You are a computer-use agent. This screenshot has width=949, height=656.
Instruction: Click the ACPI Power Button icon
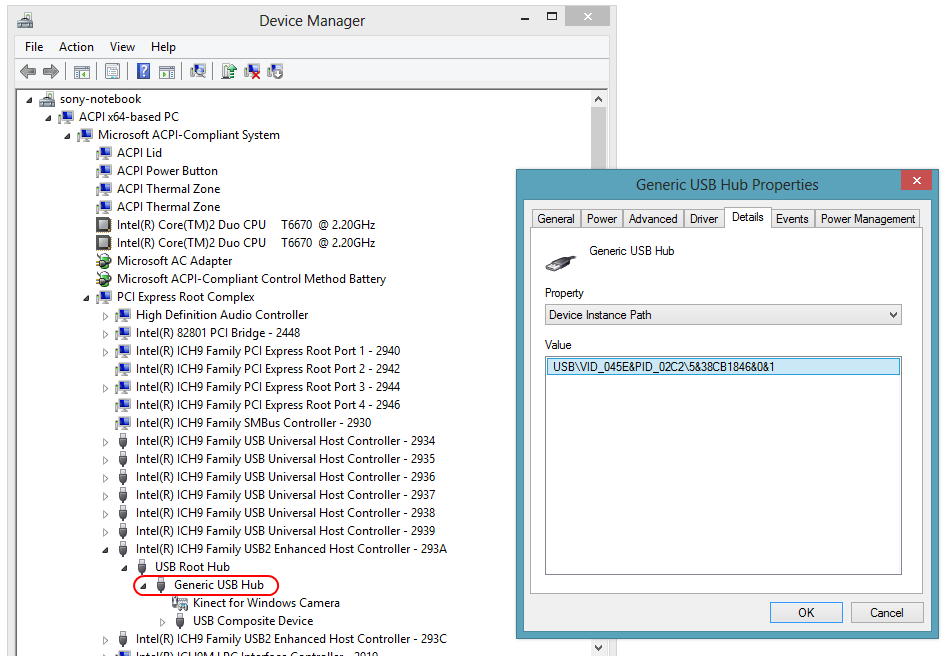point(104,171)
